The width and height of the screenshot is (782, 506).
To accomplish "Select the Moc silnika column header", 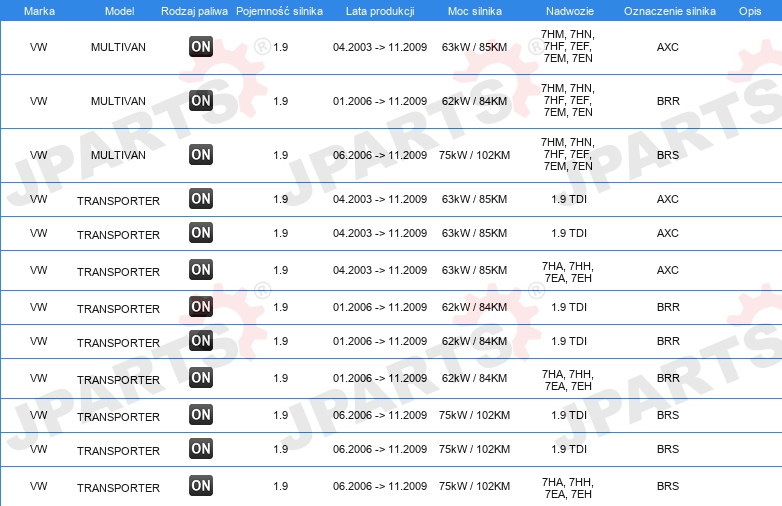I will coord(475,11).
